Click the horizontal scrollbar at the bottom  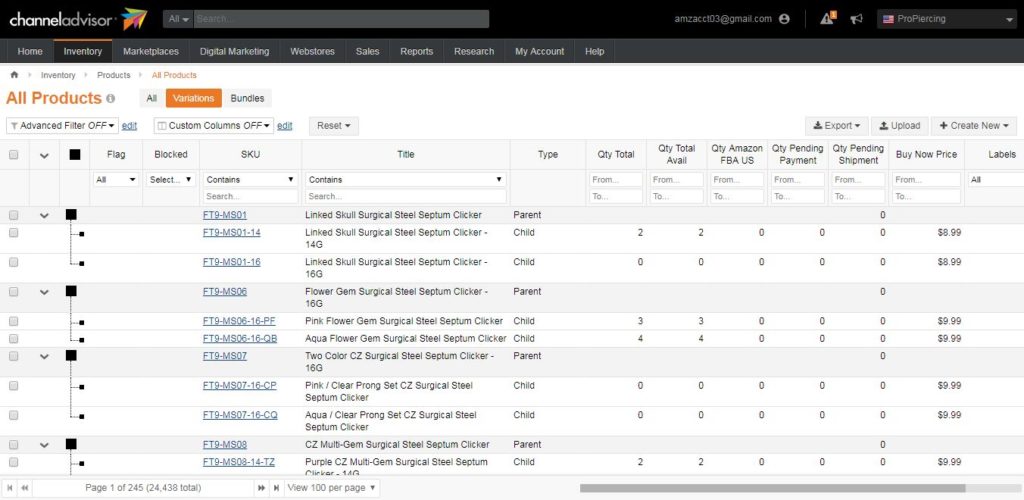(x=770, y=488)
